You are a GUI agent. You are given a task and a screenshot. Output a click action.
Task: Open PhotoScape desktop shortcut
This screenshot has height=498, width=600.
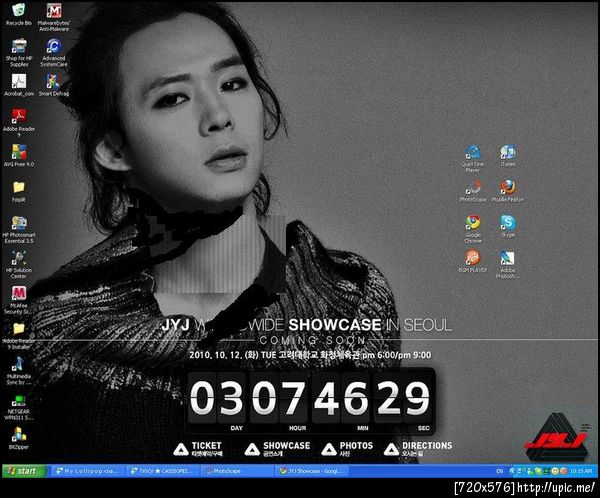473,191
